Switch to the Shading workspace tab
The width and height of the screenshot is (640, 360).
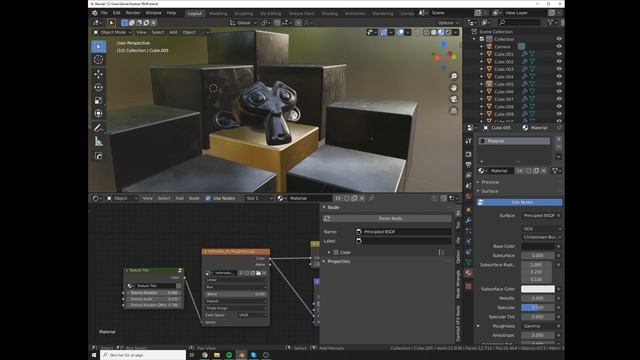coord(330,13)
